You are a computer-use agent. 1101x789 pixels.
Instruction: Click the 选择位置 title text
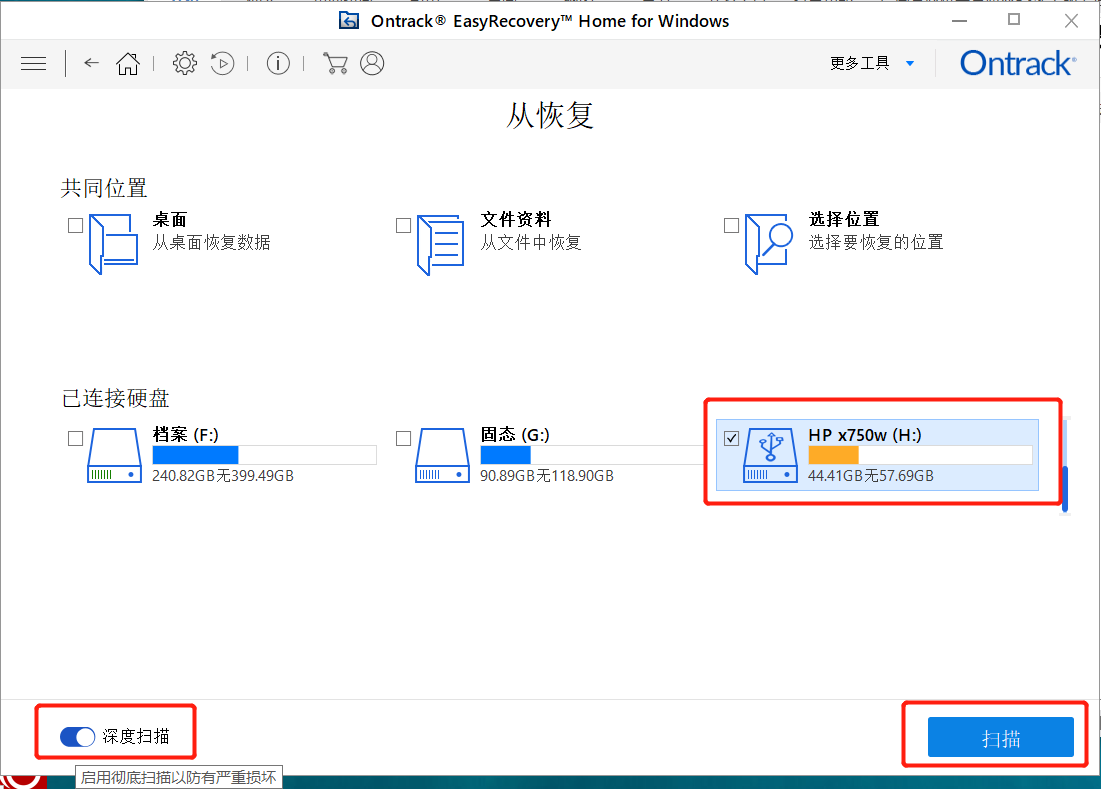[844, 220]
